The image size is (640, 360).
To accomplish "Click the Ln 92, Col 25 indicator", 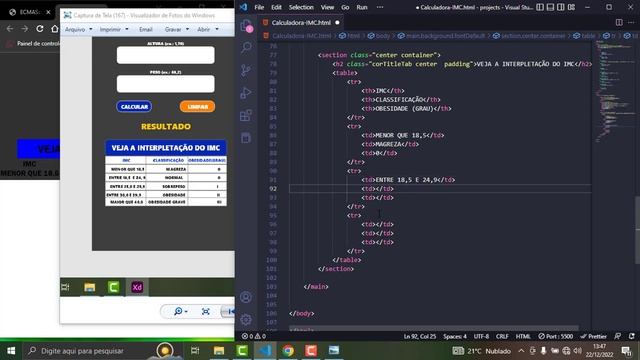I will pos(420,336).
